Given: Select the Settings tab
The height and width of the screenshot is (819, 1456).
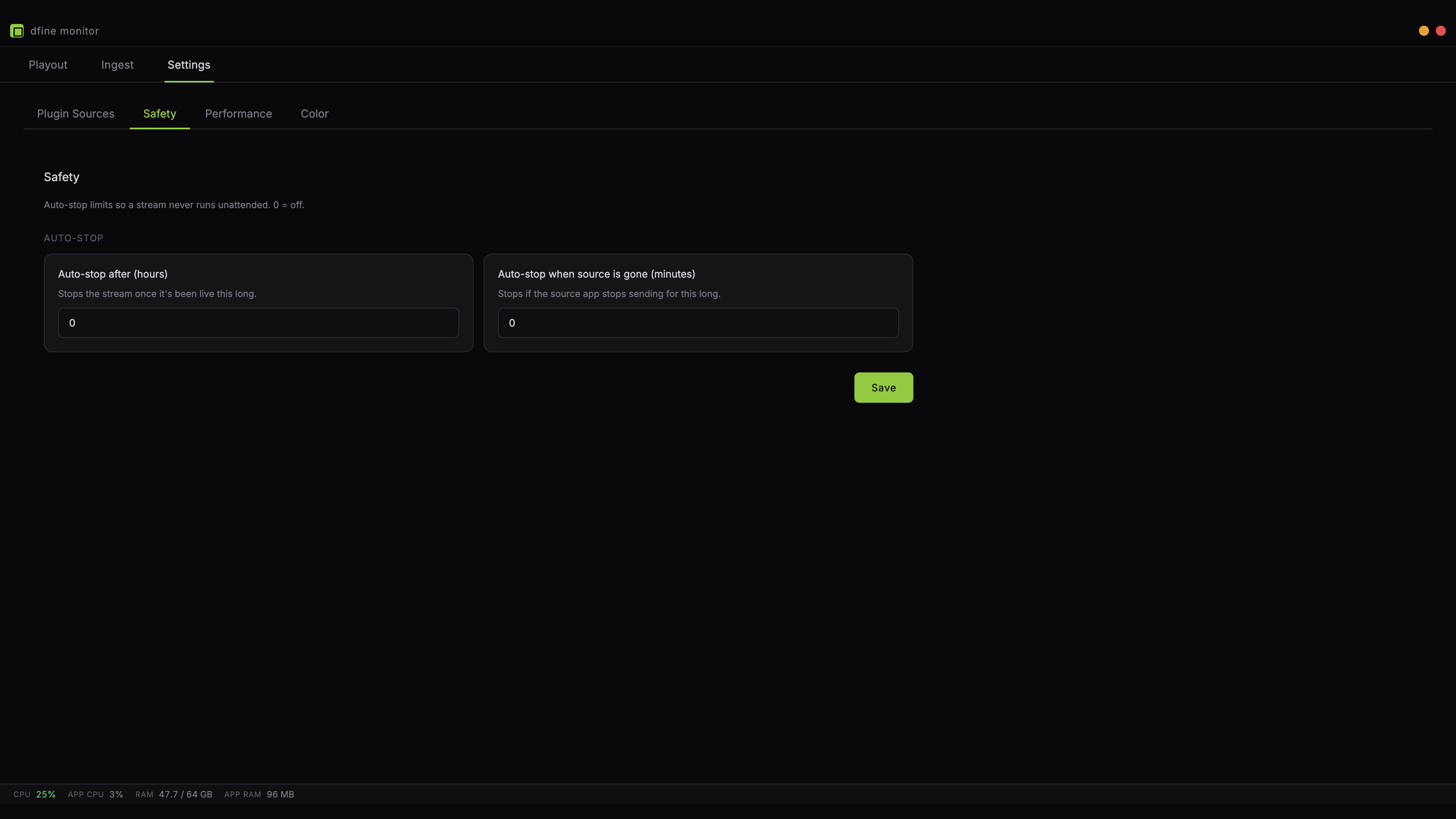Looking at the screenshot, I should pyautogui.click(x=189, y=65).
